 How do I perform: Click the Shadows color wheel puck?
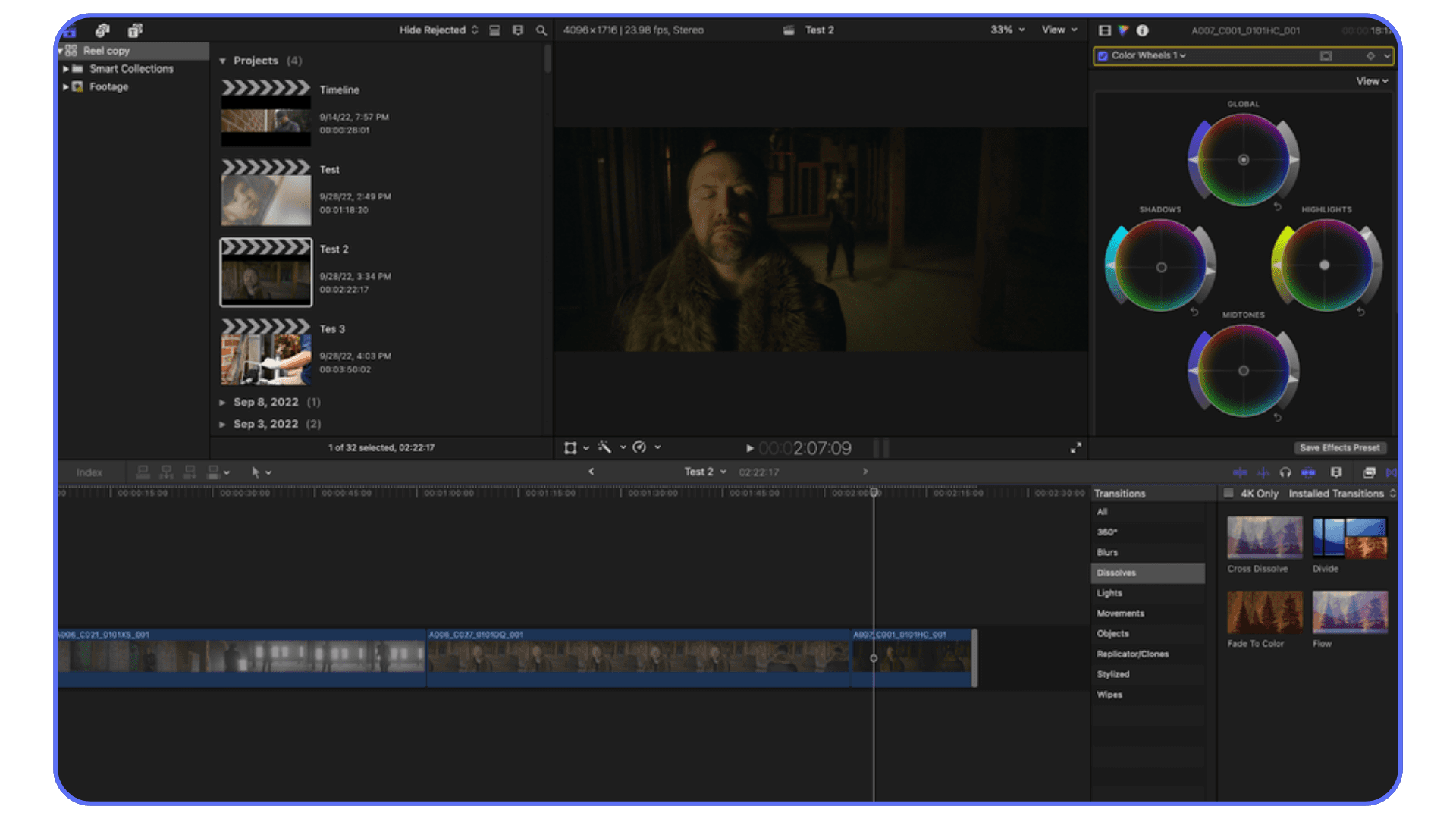(x=1161, y=268)
